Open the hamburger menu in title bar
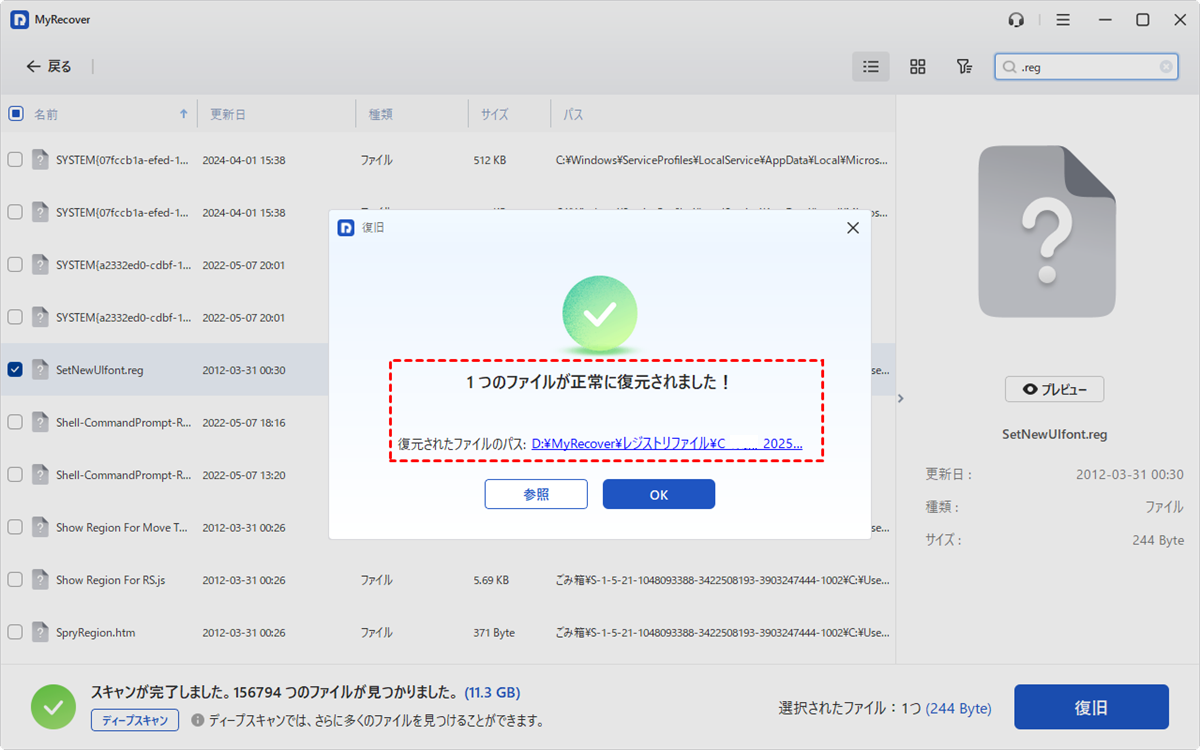 pos(1063,20)
